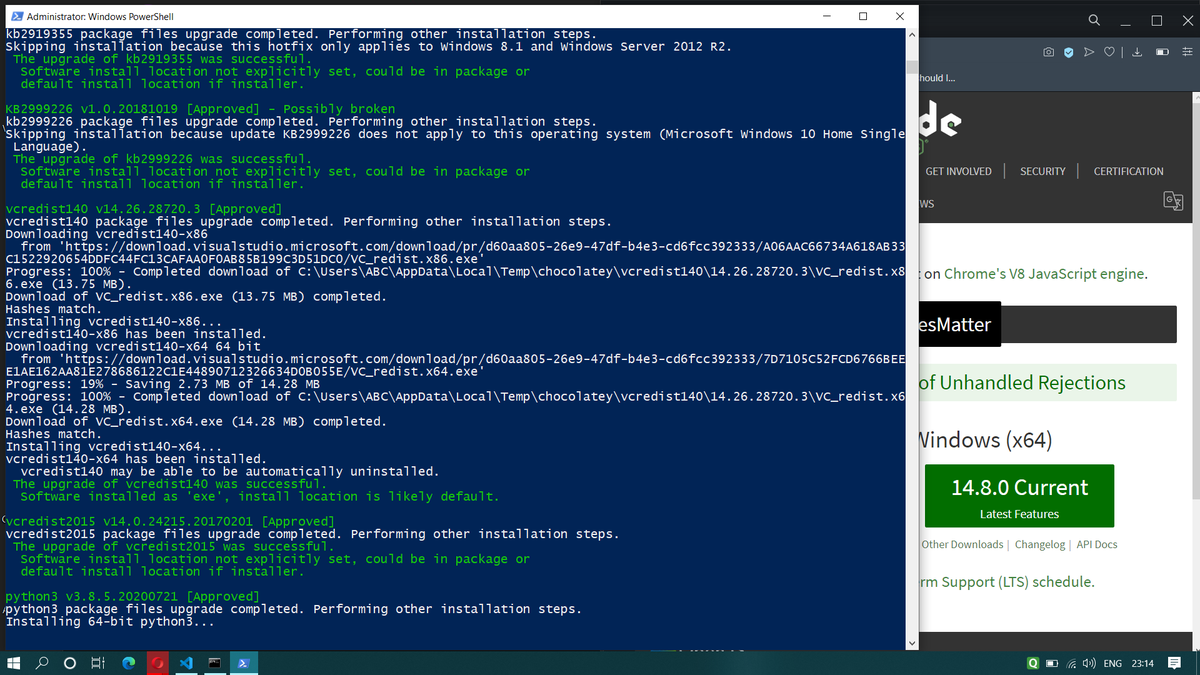
Task: Click 'vcredist140 v14.26.28720.3 [Approved]' line
Action: [x=144, y=209]
